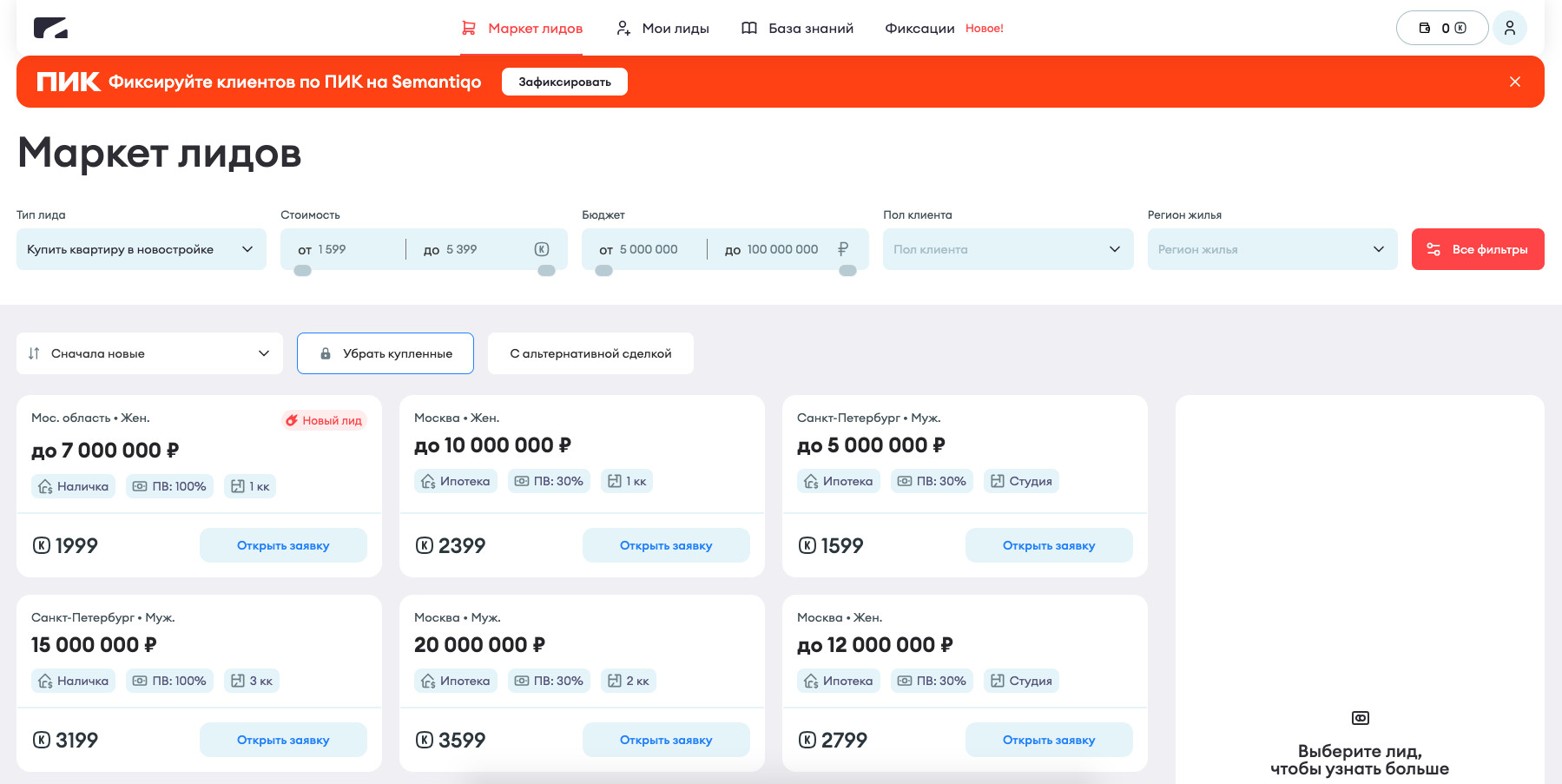This screenshot has height=784, width=1562.
Task: Close the orange ПИК banner
Action: [x=1515, y=82]
